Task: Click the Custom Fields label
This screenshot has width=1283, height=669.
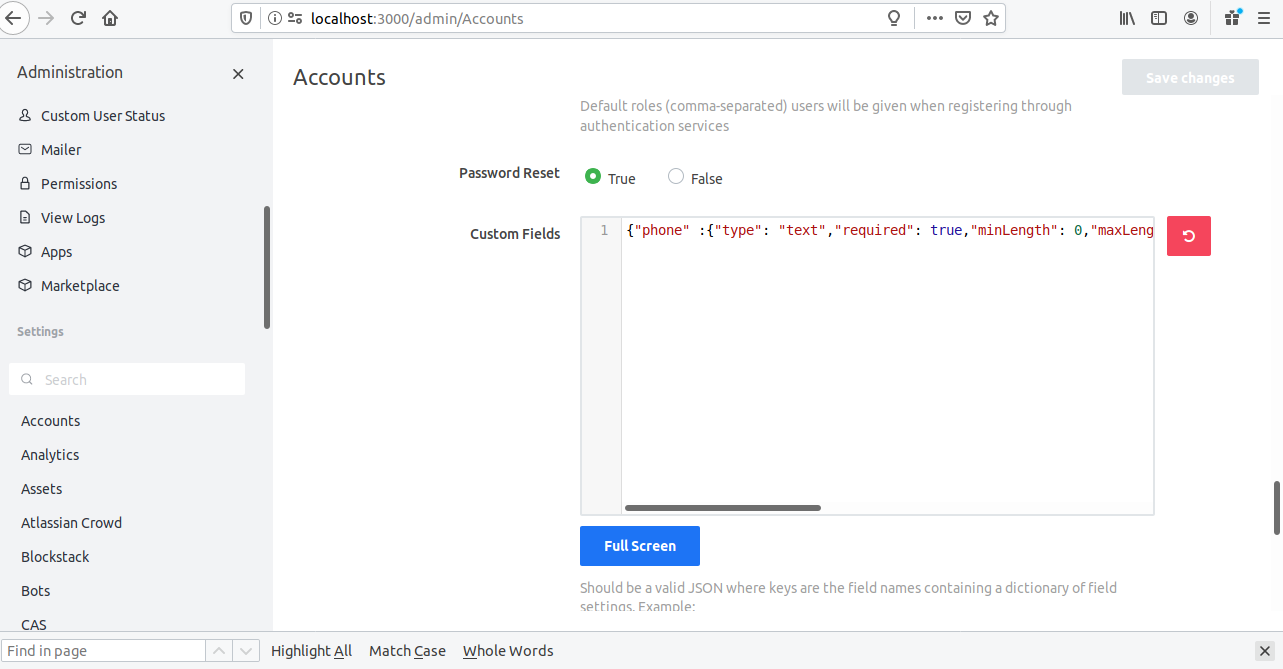Action: (515, 234)
